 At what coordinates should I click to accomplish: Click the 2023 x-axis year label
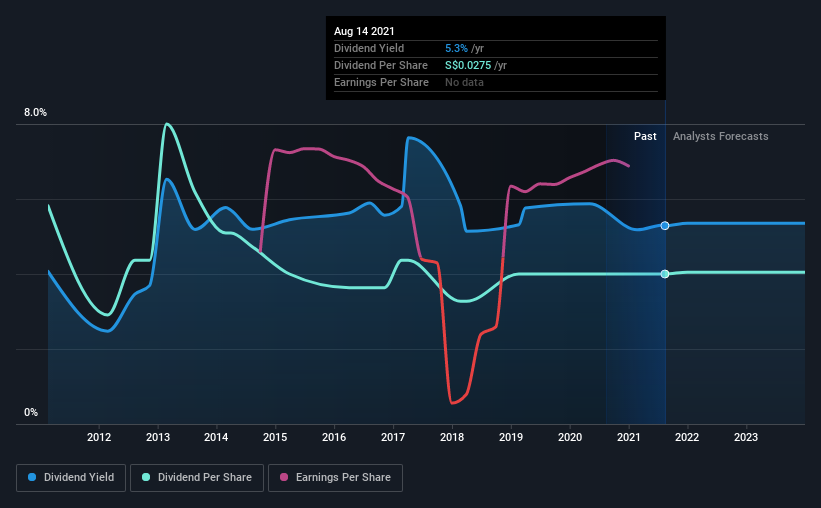point(746,437)
